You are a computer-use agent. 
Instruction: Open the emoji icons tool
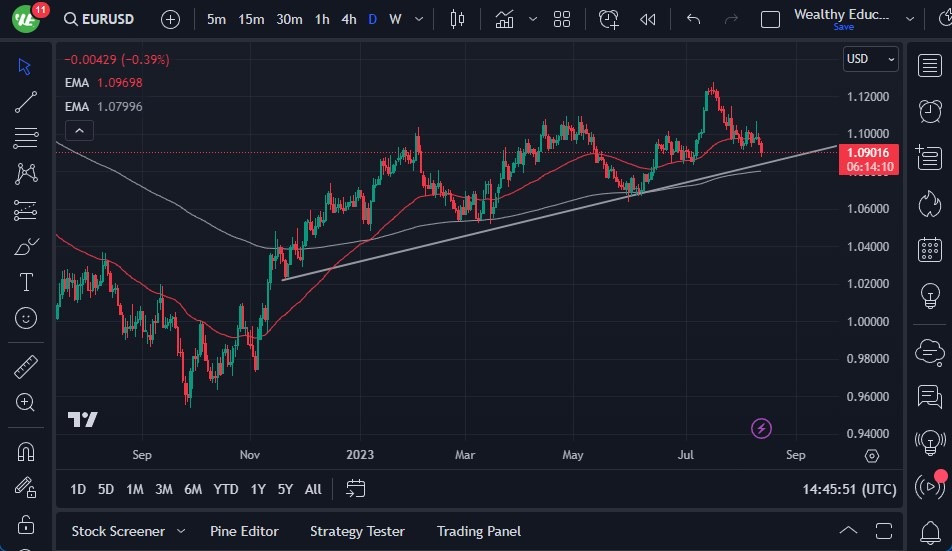coord(26,318)
